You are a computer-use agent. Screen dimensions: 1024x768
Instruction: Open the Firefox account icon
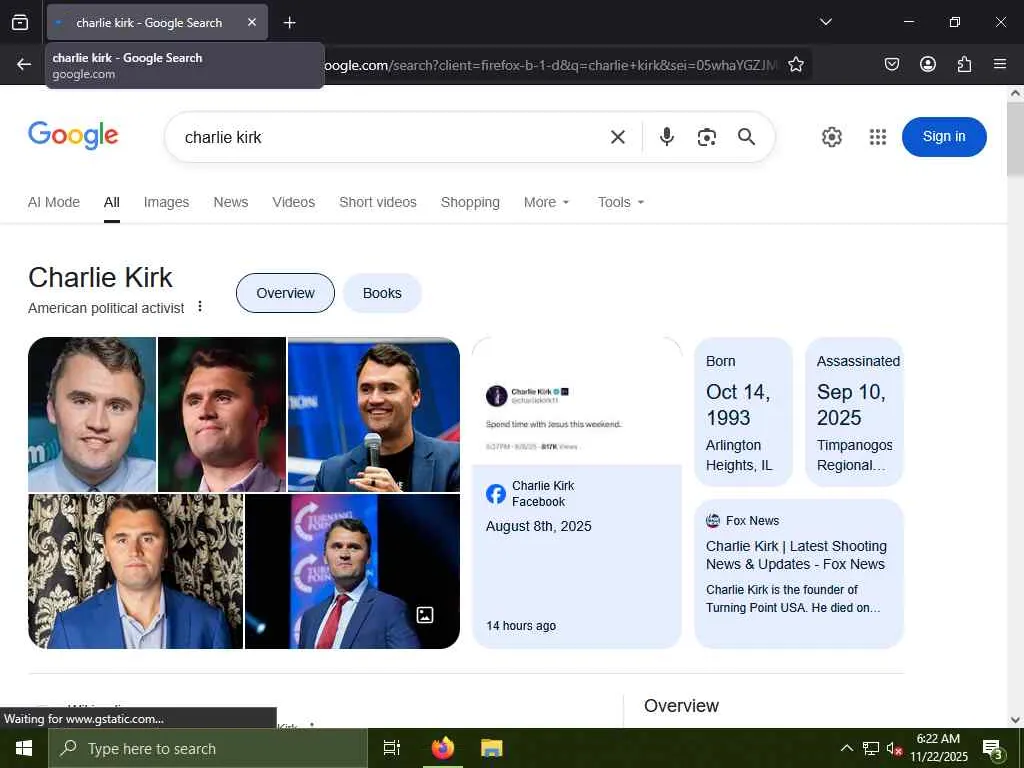[928, 64]
